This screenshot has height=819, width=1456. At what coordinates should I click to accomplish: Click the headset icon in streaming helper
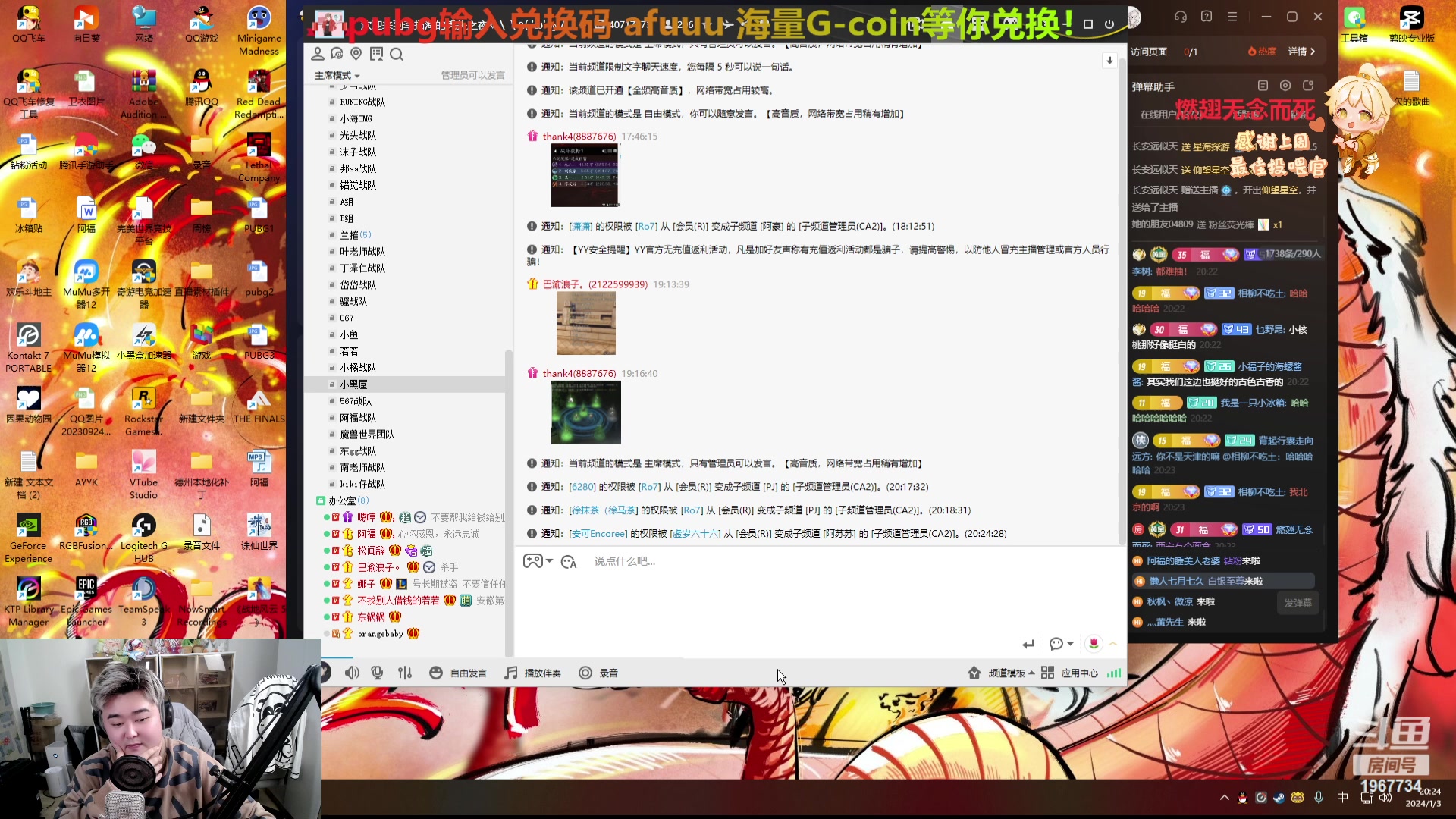[1181, 17]
